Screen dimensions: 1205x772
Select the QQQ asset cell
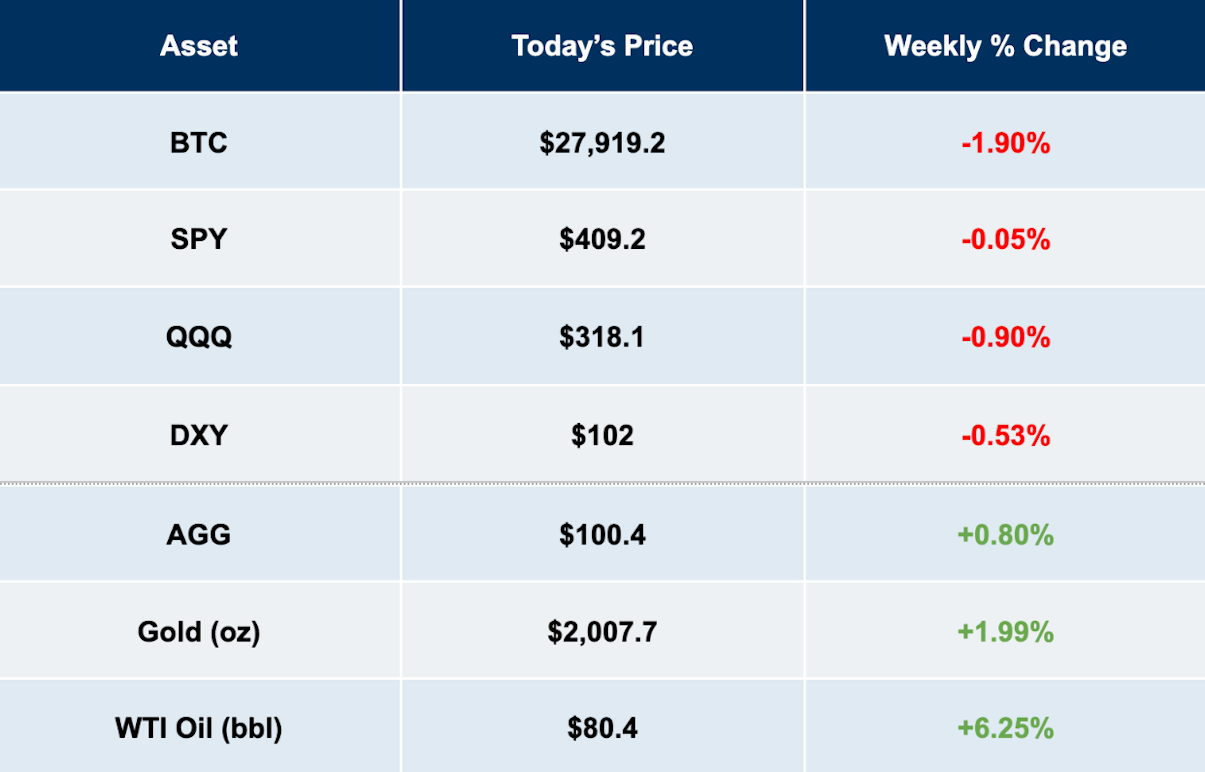point(199,336)
